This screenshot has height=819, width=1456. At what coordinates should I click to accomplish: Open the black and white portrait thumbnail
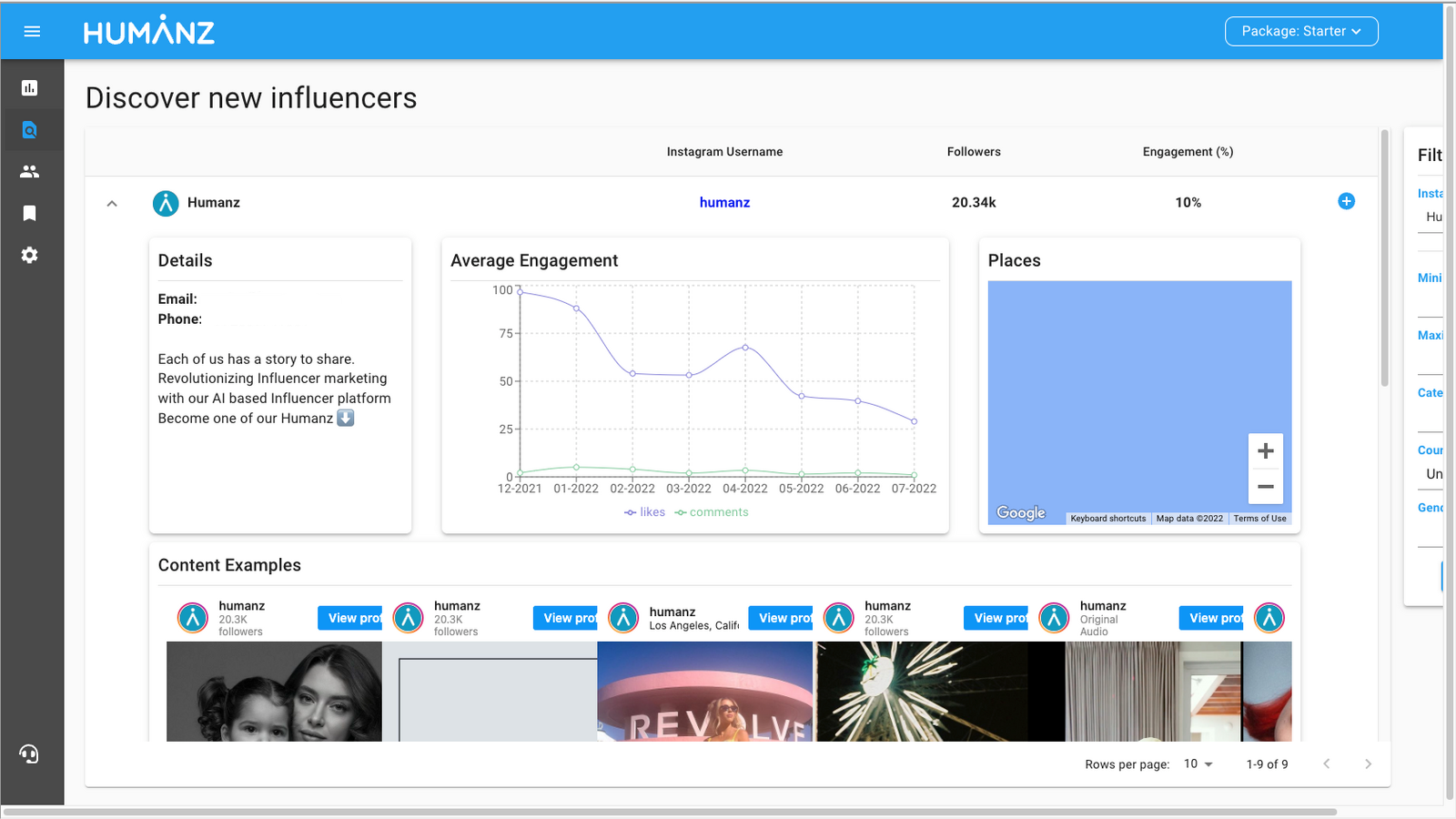(x=274, y=692)
